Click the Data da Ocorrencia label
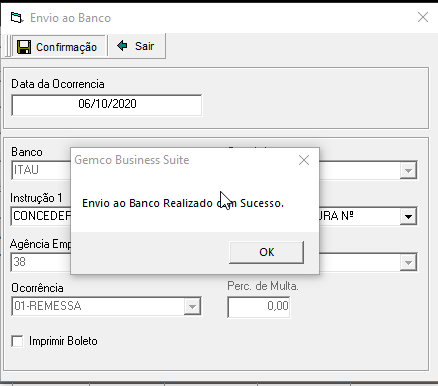 click(58, 84)
